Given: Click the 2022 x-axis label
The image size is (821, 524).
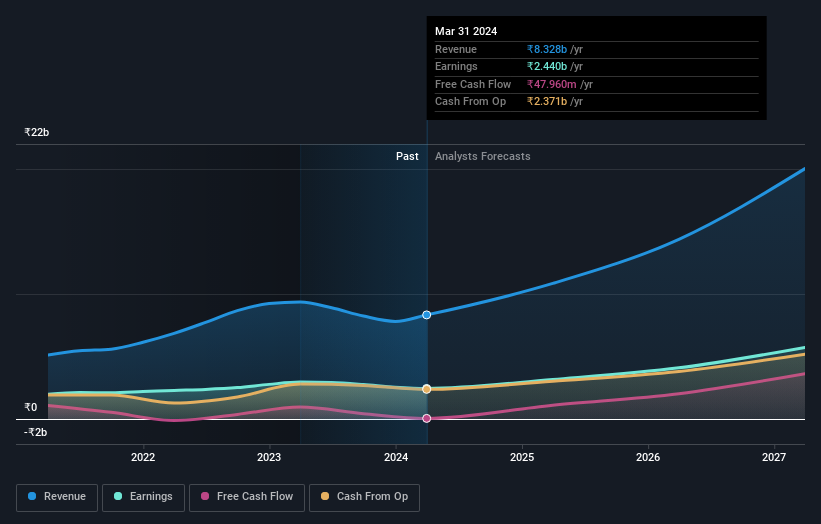Looking at the screenshot, I should [143, 457].
